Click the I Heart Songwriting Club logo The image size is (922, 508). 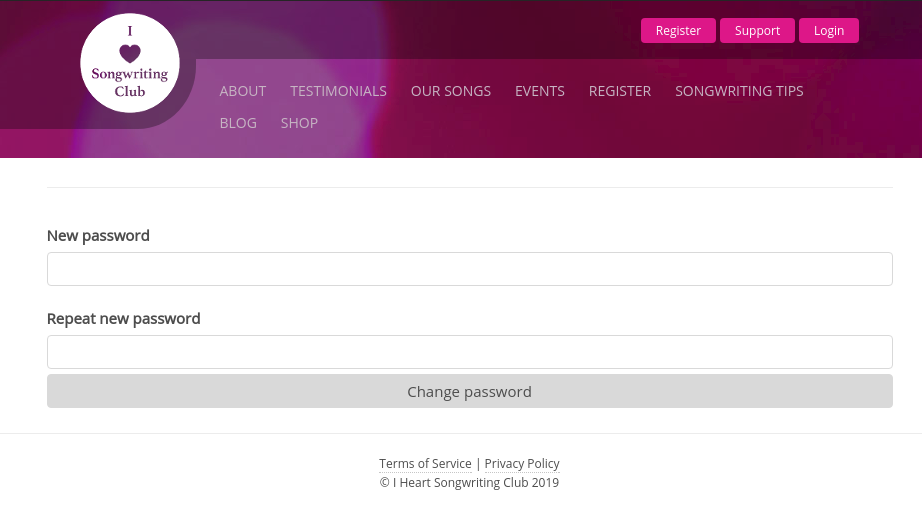tap(130, 63)
